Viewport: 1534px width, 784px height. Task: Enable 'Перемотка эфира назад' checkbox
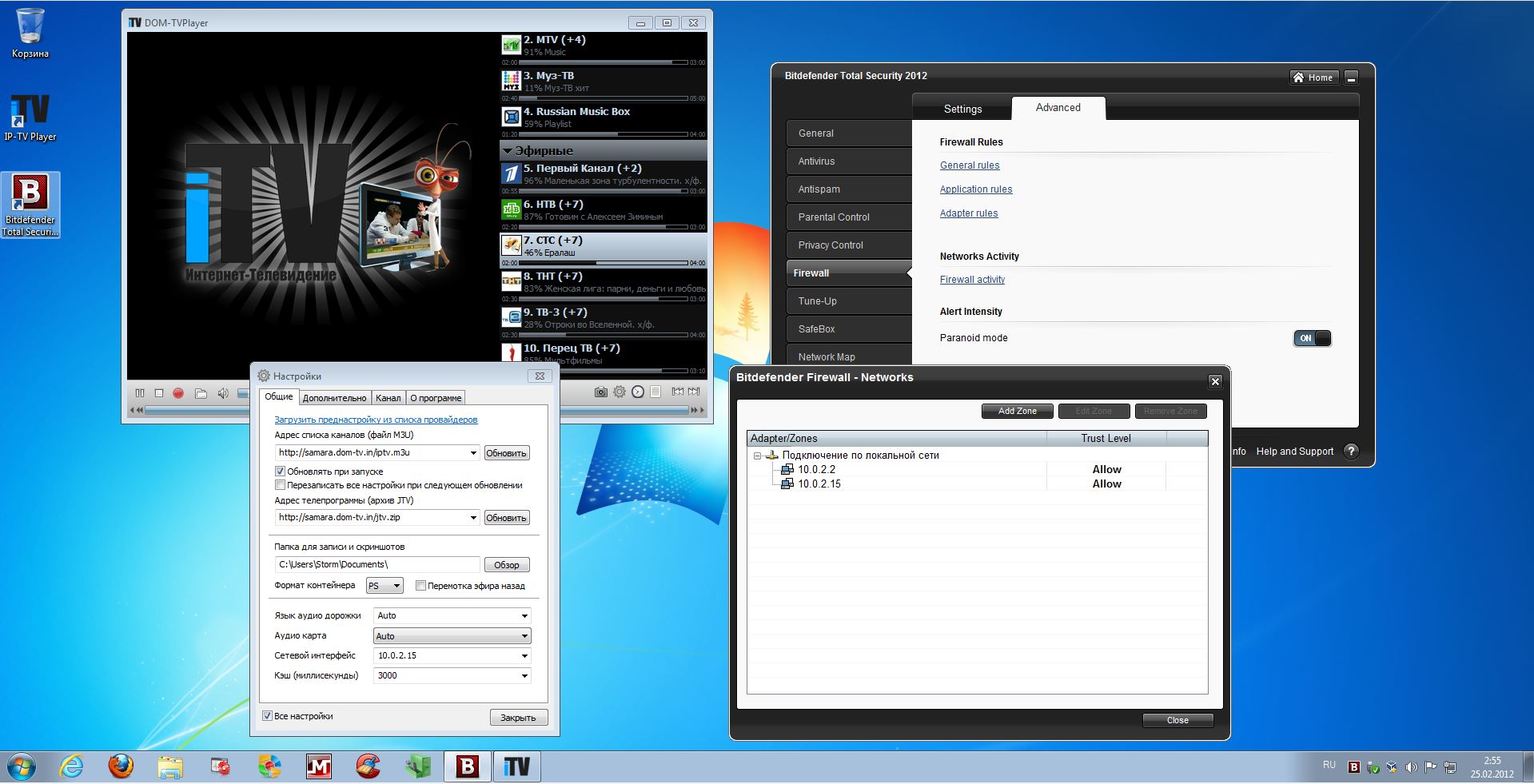point(420,586)
